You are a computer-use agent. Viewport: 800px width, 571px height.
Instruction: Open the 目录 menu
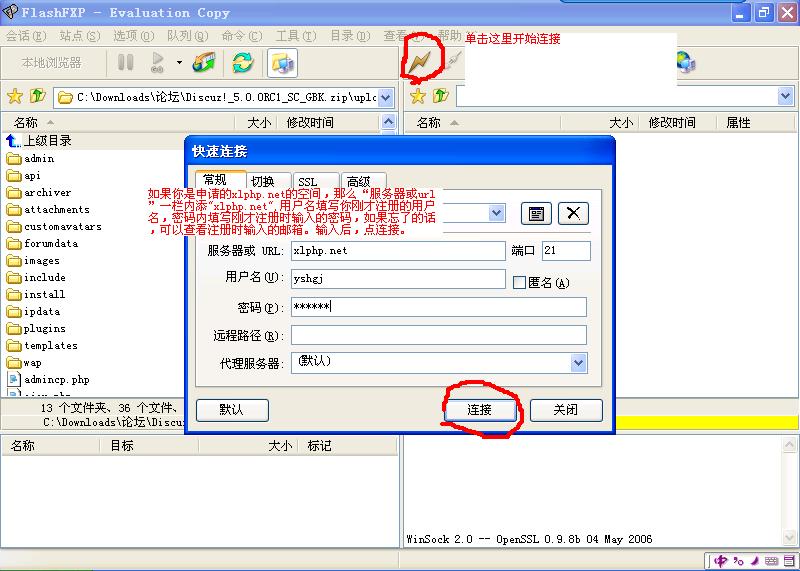coord(349,36)
